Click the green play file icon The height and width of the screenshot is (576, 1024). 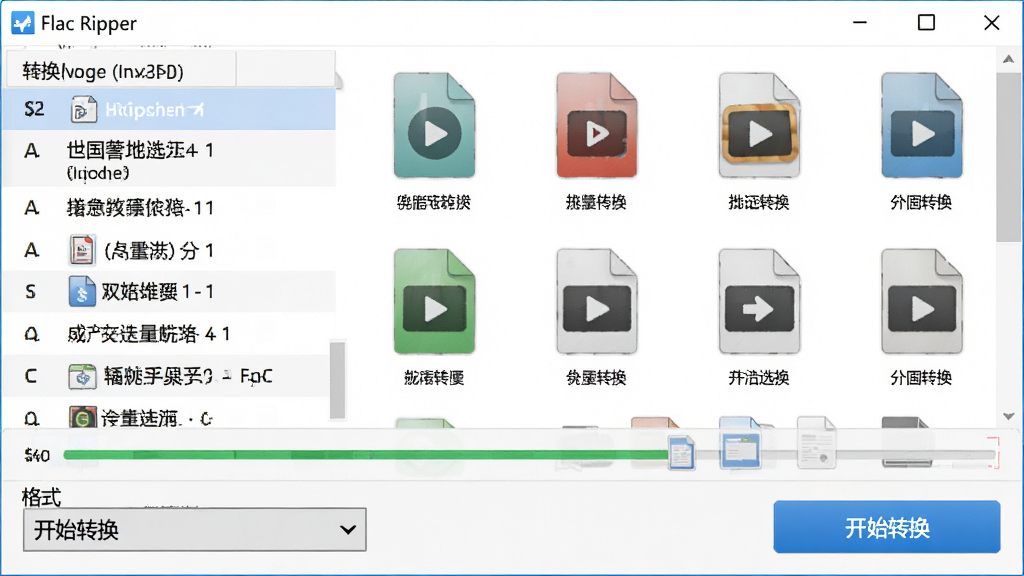pos(434,301)
